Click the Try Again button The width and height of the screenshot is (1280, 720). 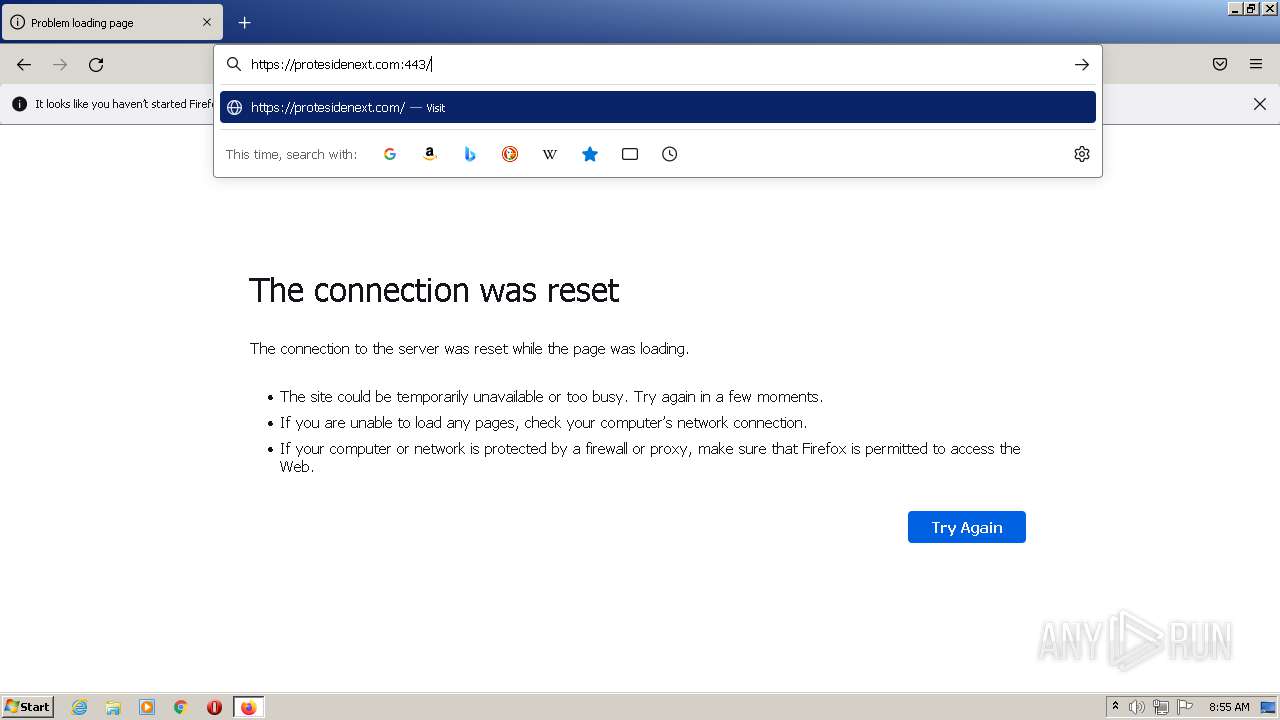(x=966, y=527)
